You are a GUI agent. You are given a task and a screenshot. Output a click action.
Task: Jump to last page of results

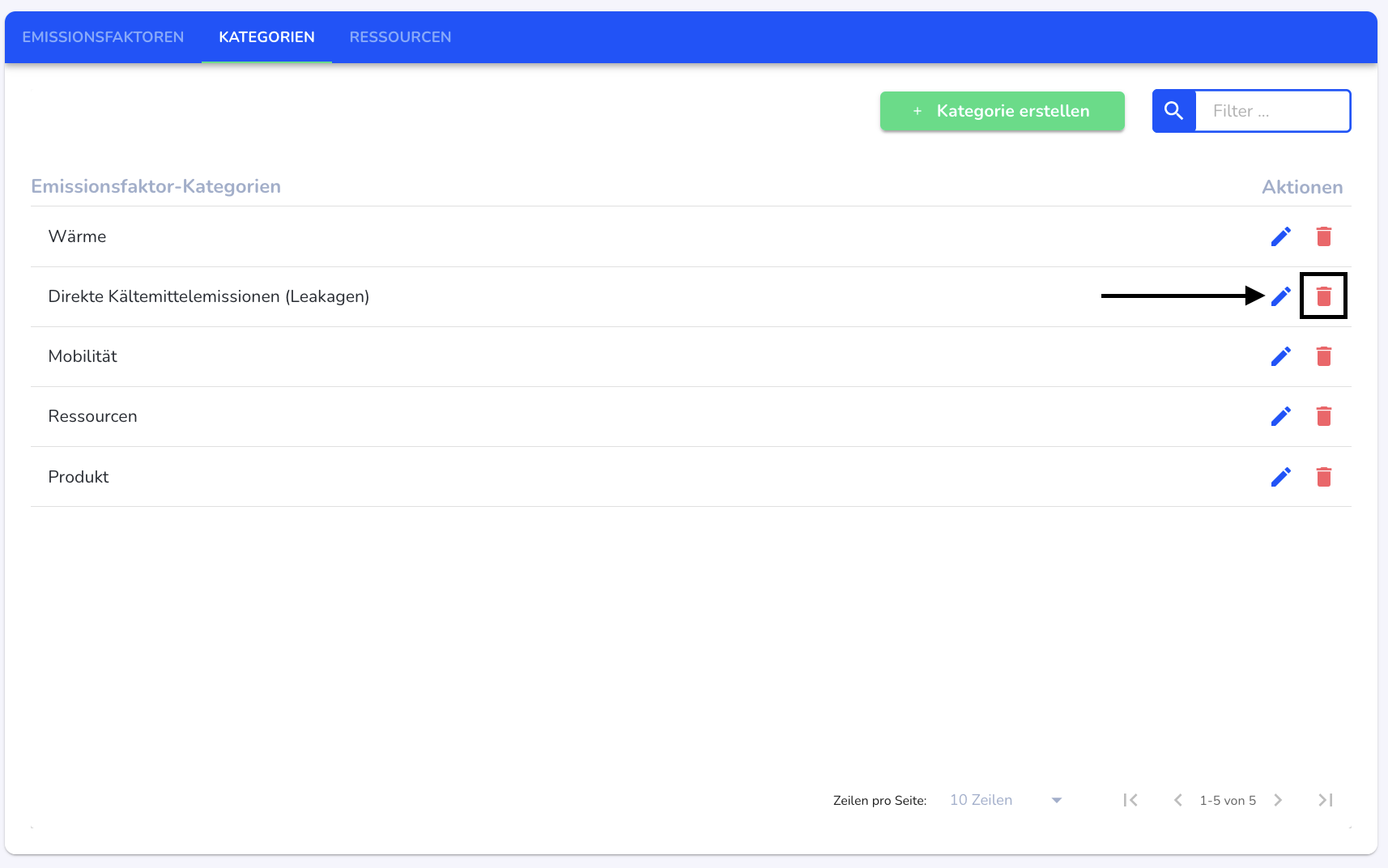1326,800
